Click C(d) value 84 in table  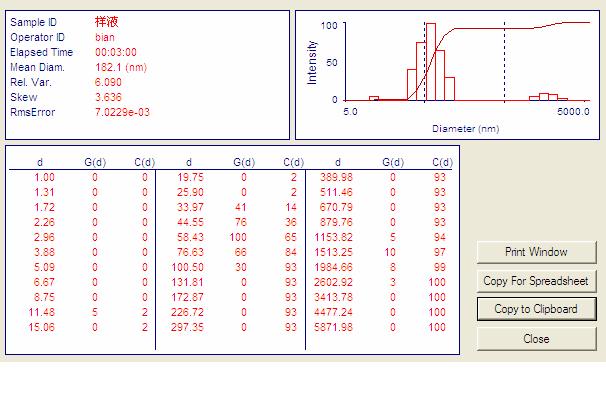point(291,252)
